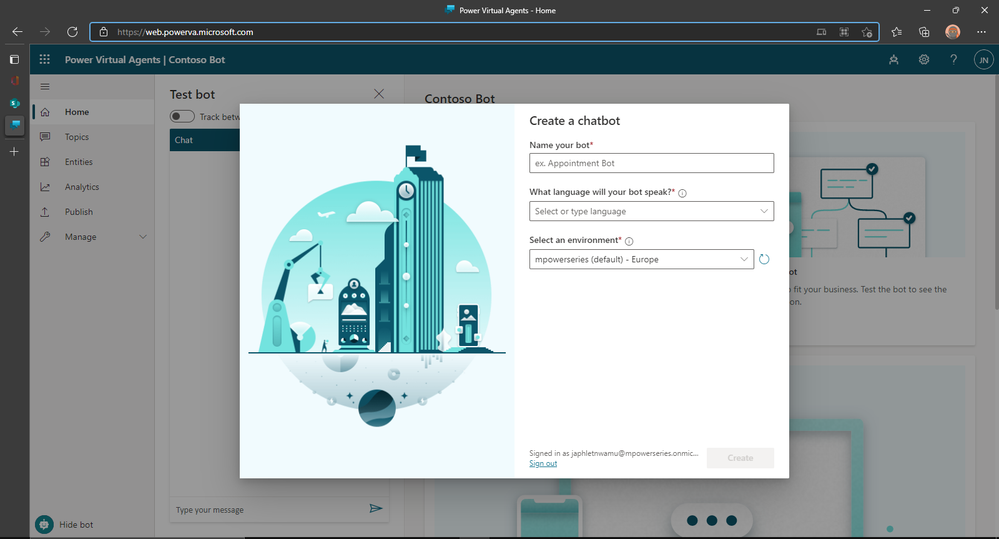Toggle Track between topics switch
Screen dimensions: 999x539
coord(182,117)
